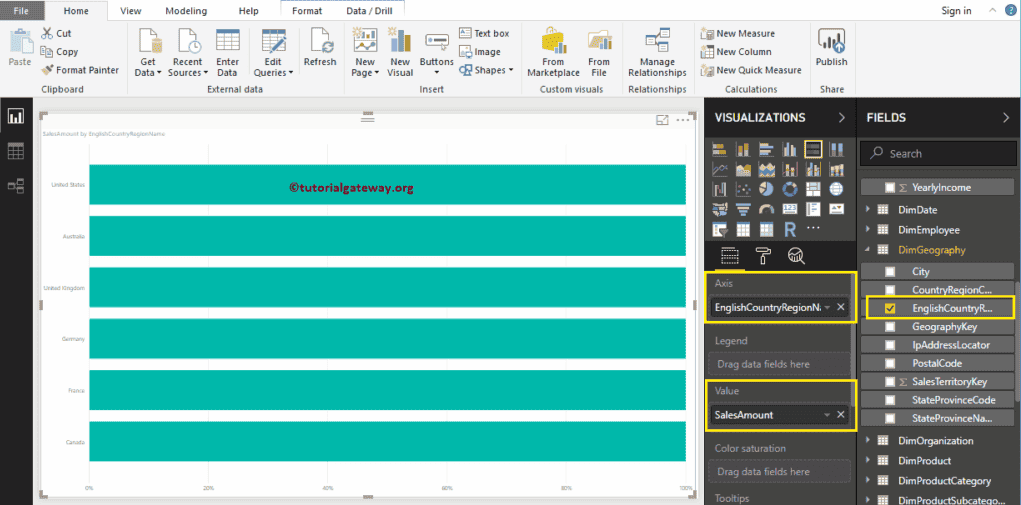Check the PostalCode field

890,363
